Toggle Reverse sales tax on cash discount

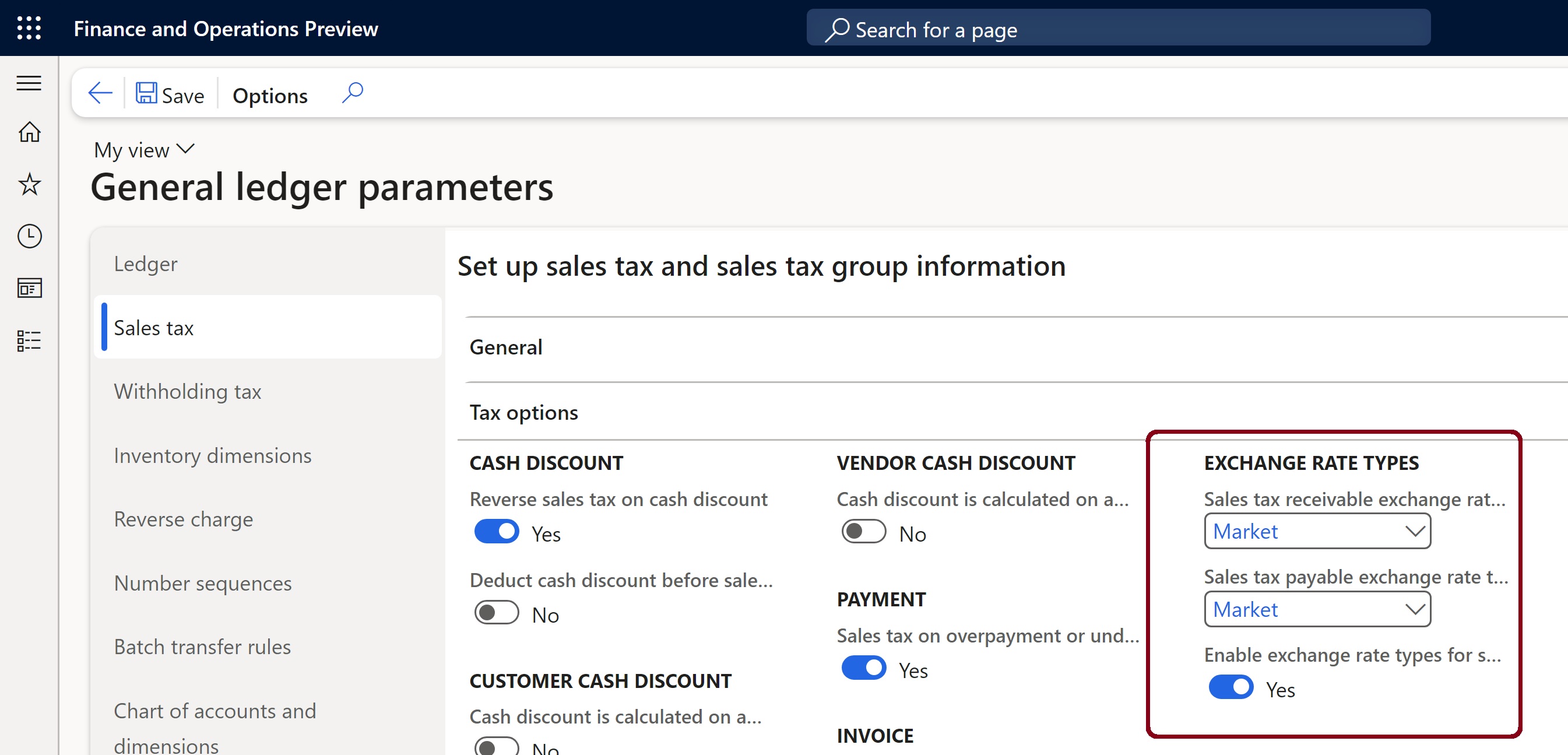(496, 531)
